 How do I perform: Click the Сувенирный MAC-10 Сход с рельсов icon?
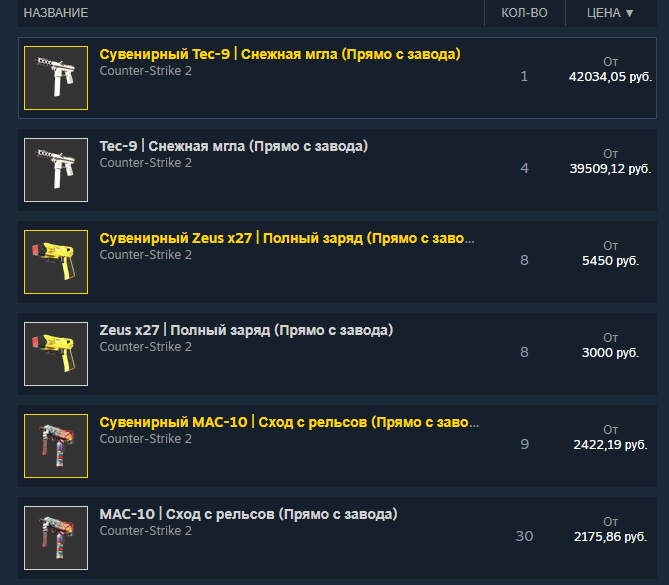(56, 446)
